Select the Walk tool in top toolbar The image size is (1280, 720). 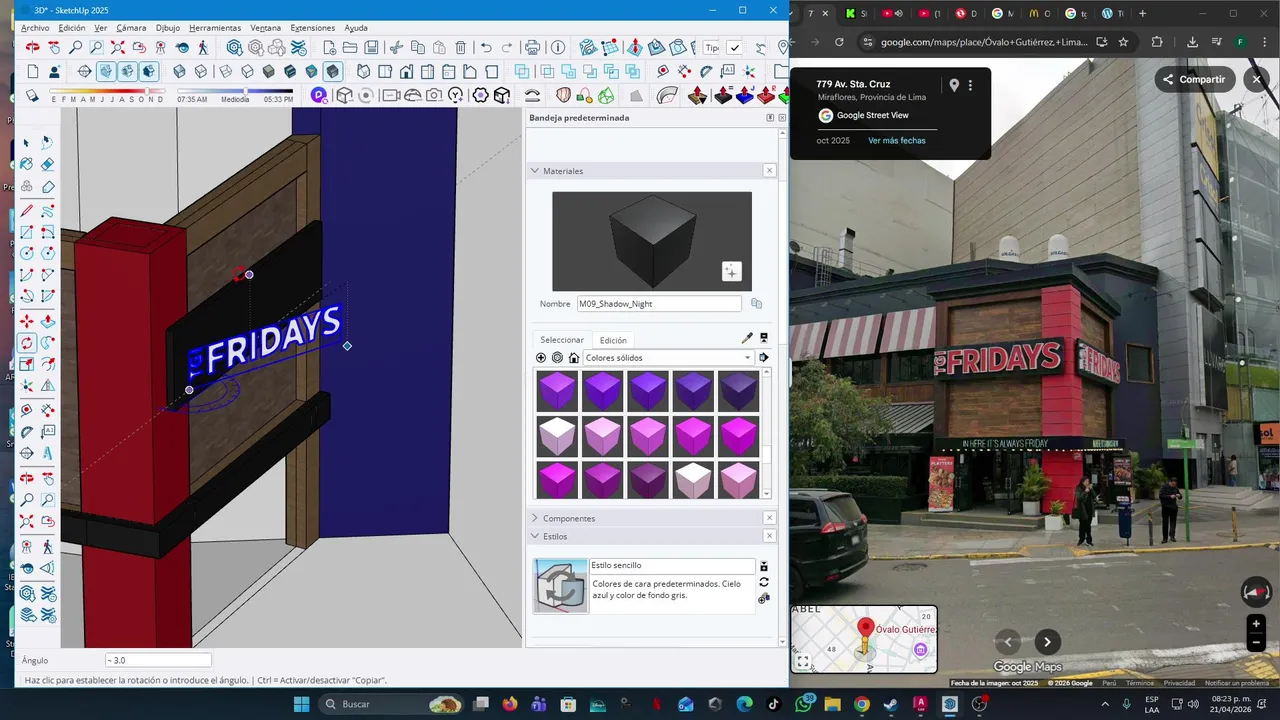pos(203,47)
